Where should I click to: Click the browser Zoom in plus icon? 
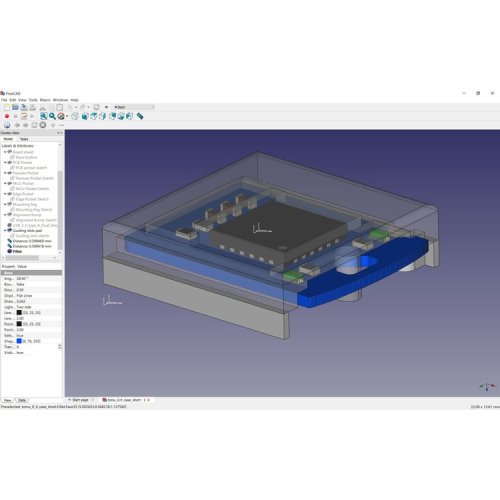[53, 125]
